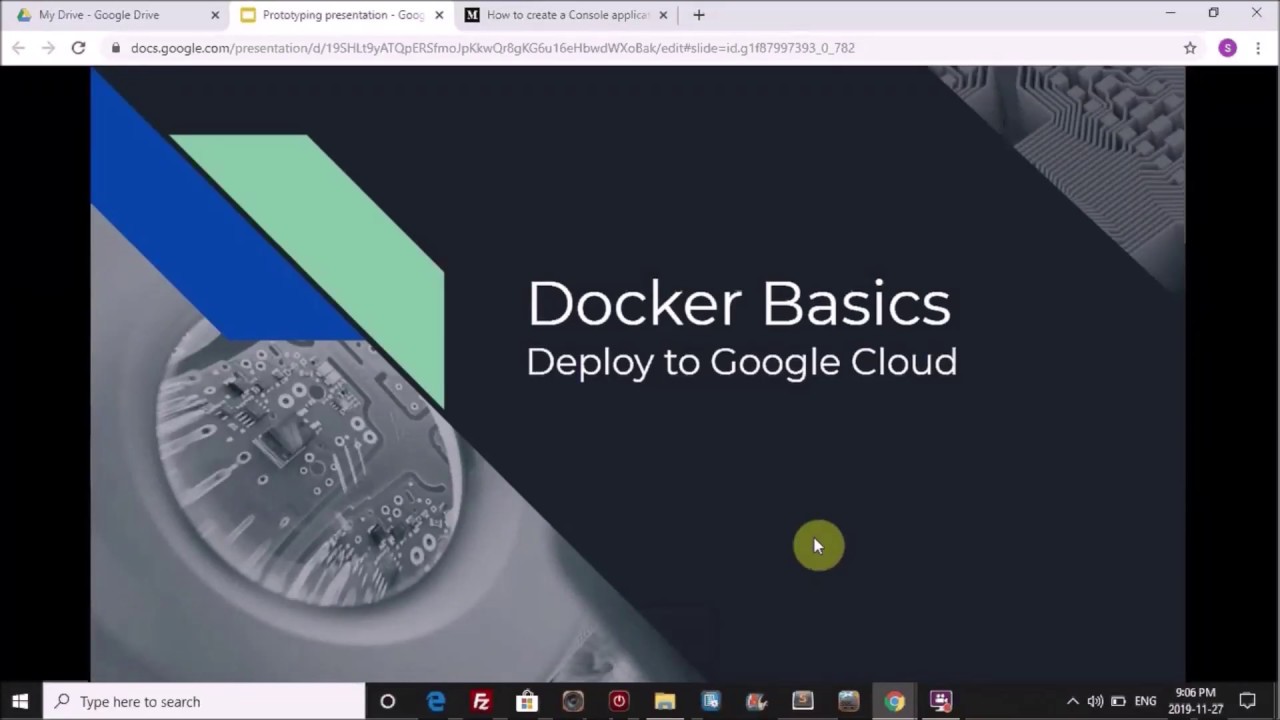This screenshot has height=720, width=1280.
Task: Change the ENG input language
Action: 1146,701
